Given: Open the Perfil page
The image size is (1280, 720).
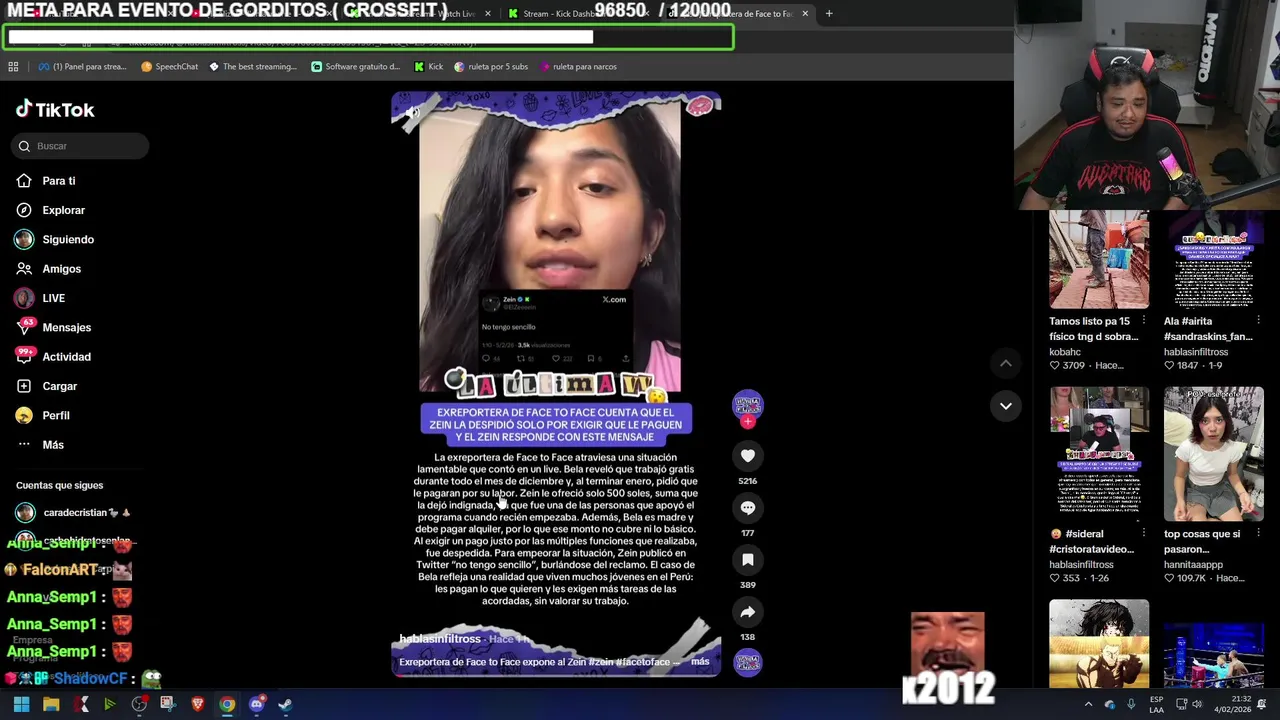Looking at the screenshot, I should coord(42,415).
